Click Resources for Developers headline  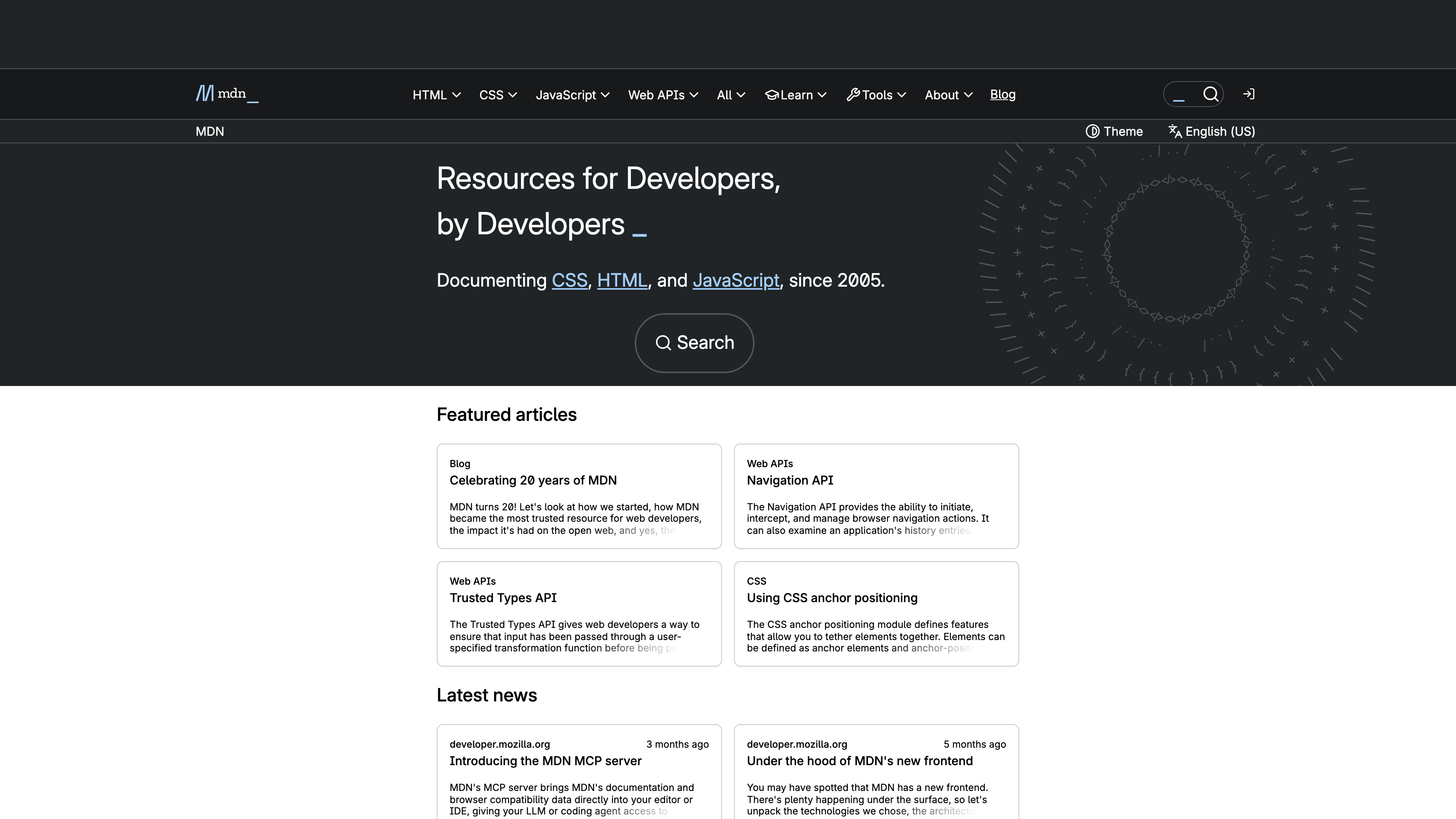[x=608, y=201]
